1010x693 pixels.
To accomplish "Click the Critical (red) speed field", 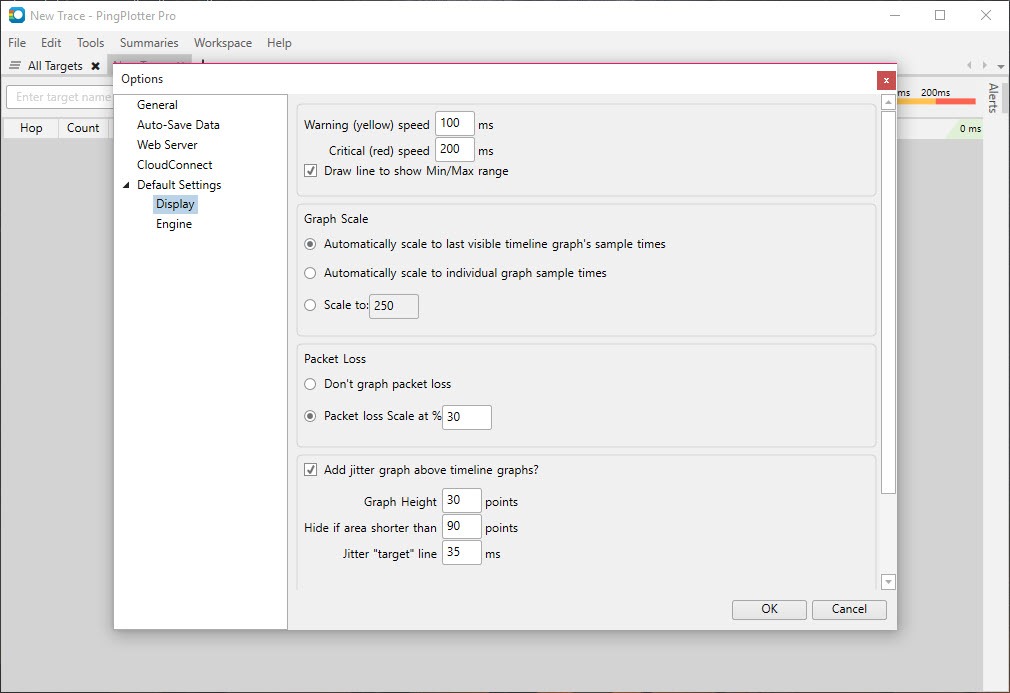I will (x=455, y=149).
